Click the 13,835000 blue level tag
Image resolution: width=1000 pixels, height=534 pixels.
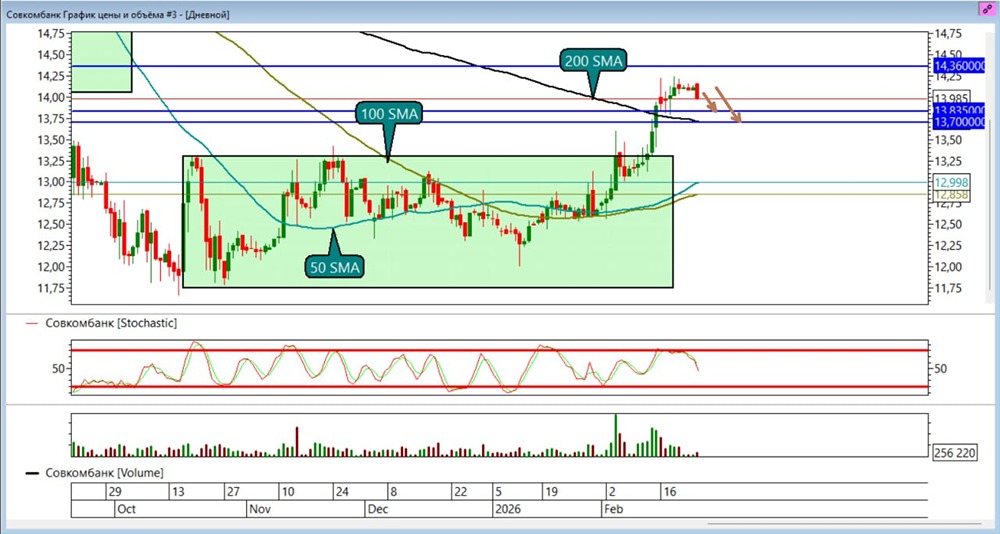pos(959,110)
